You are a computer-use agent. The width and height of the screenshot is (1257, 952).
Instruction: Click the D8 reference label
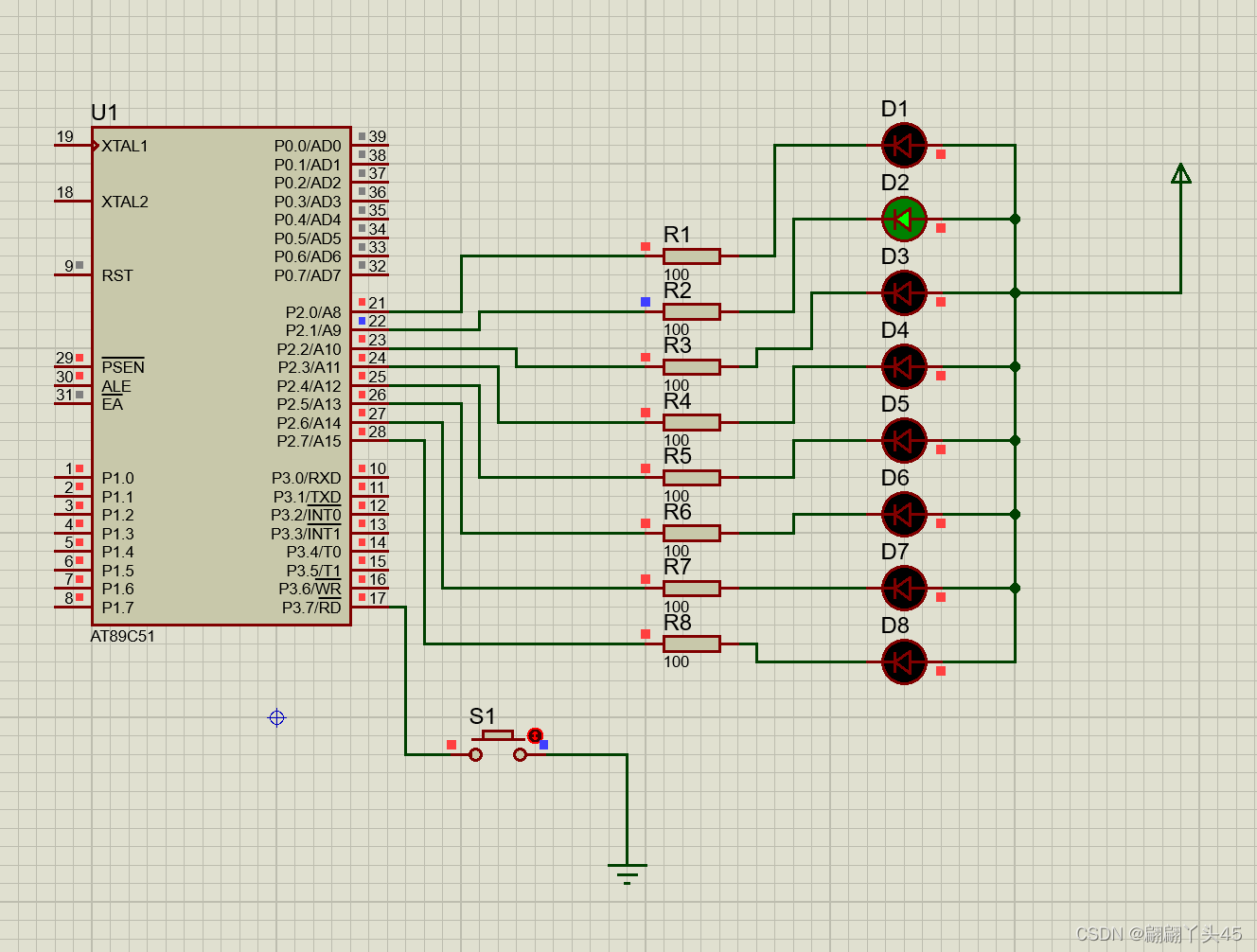[x=894, y=626]
